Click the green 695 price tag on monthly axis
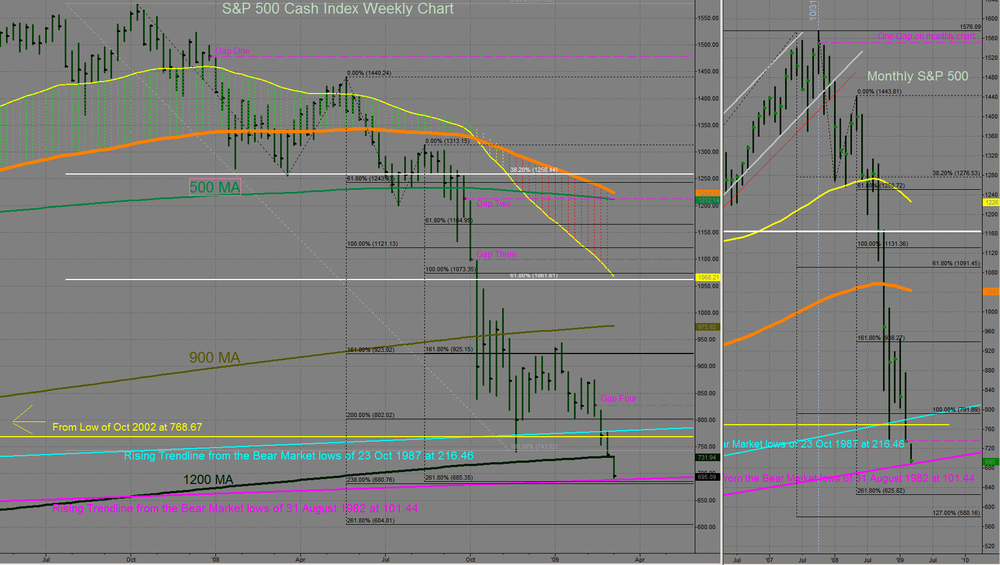The width and height of the screenshot is (1000, 565). point(991,462)
